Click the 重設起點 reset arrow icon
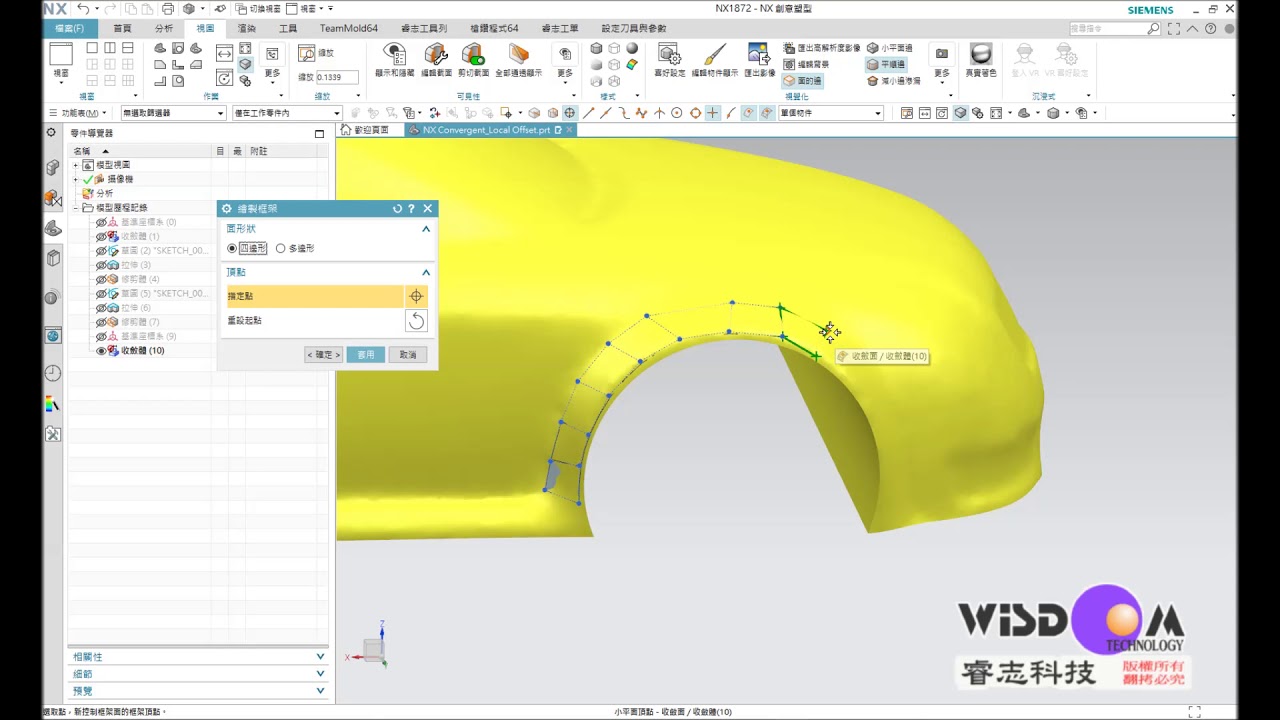Image resolution: width=1280 pixels, height=720 pixels. click(x=416, y=320)
